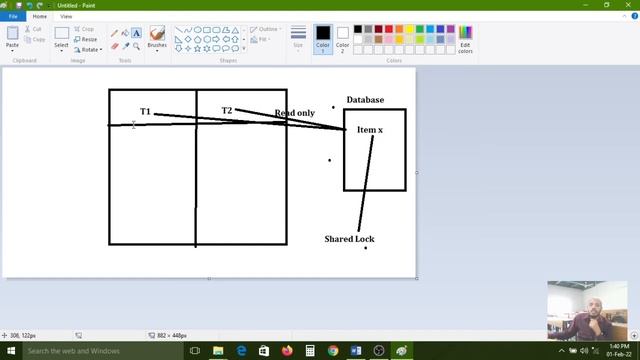
Task: Activate Color 1 foreground selector
Action: pos(323,39)
